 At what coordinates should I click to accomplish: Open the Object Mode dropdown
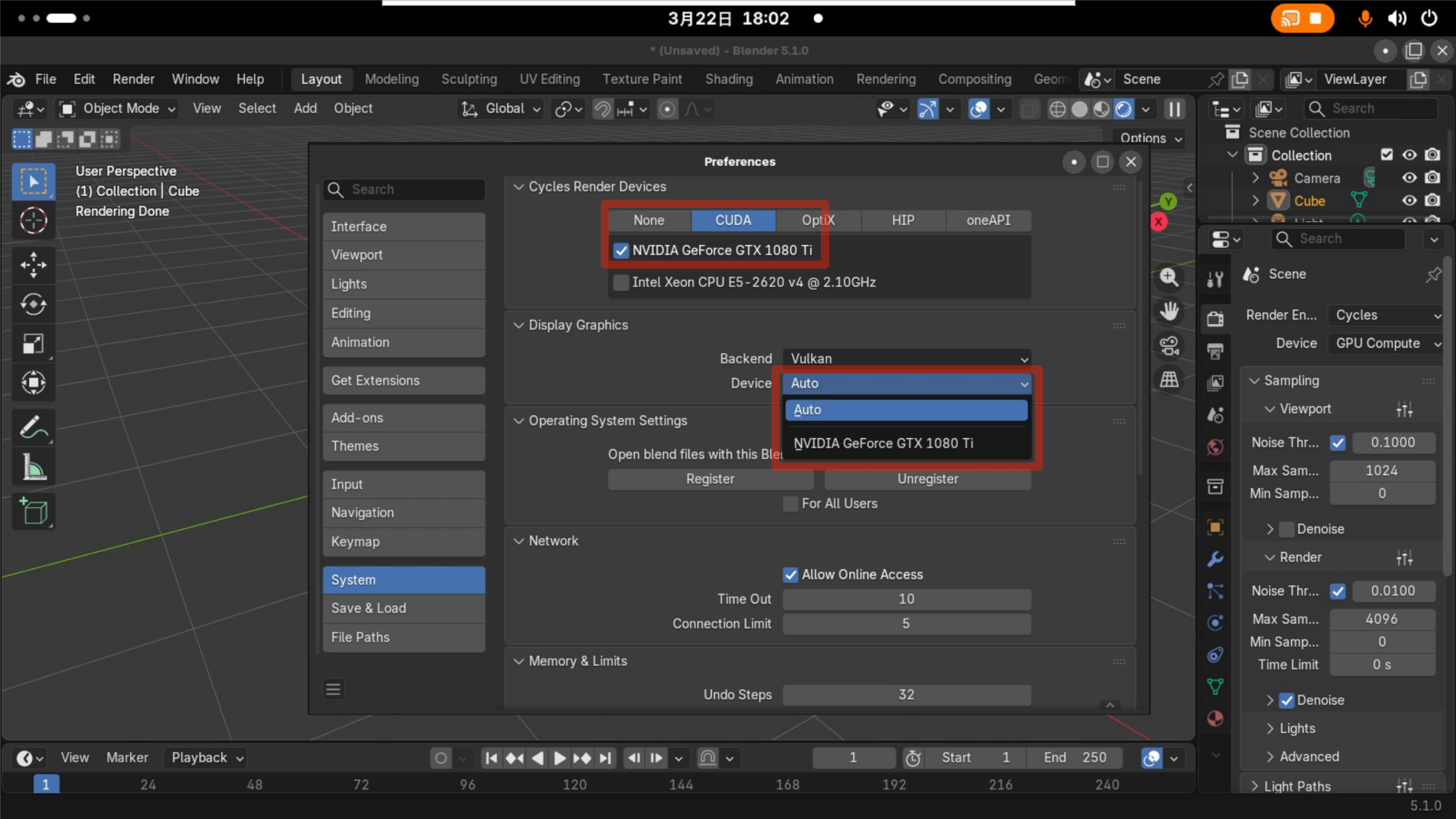tap(118, 109)
